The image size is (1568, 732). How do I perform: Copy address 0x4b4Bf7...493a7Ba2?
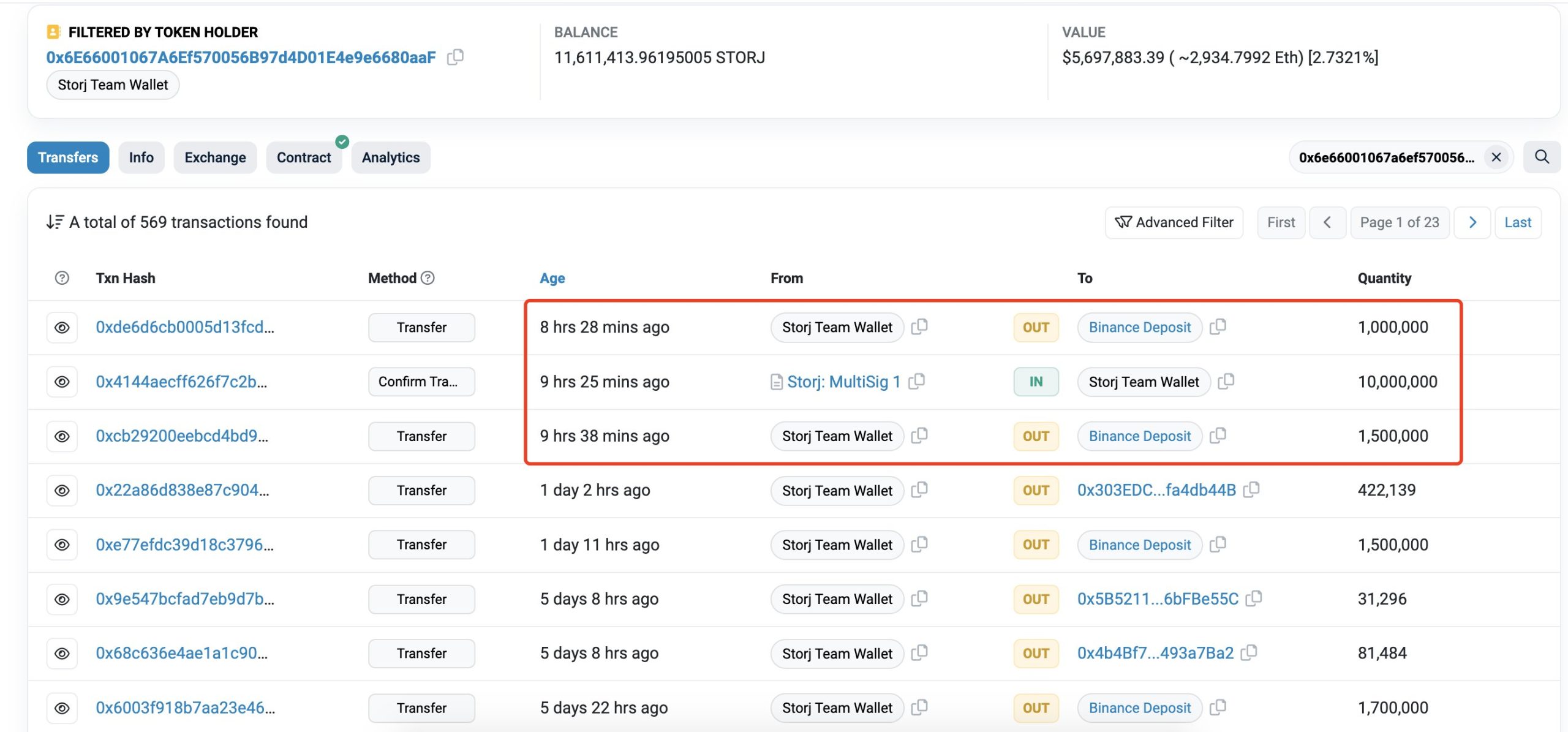click(x=1249, y=653)
